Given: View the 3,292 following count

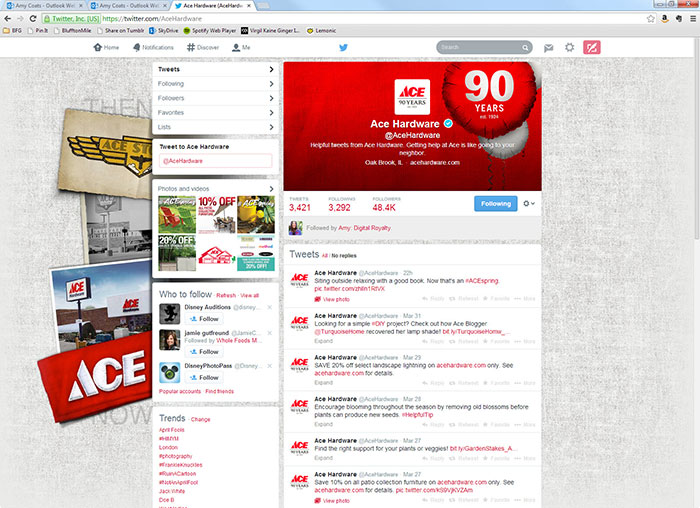Looking at the screenshot, I should tap(341, 204).
